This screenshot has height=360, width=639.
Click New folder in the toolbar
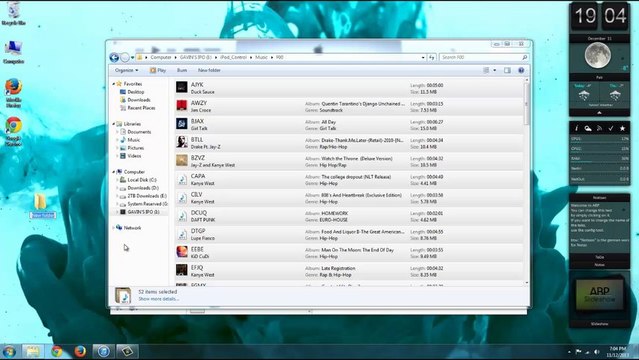tap(209, 71)
